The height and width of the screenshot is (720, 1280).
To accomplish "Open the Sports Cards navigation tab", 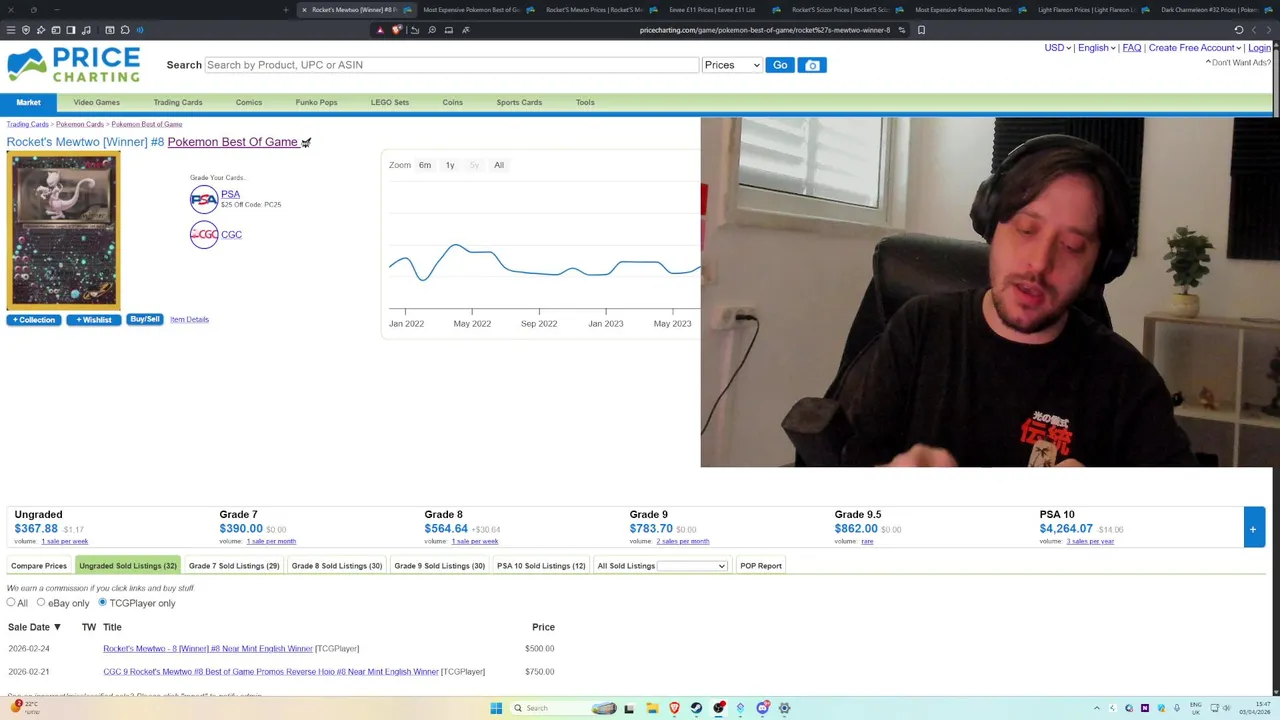I will (519, 102).
